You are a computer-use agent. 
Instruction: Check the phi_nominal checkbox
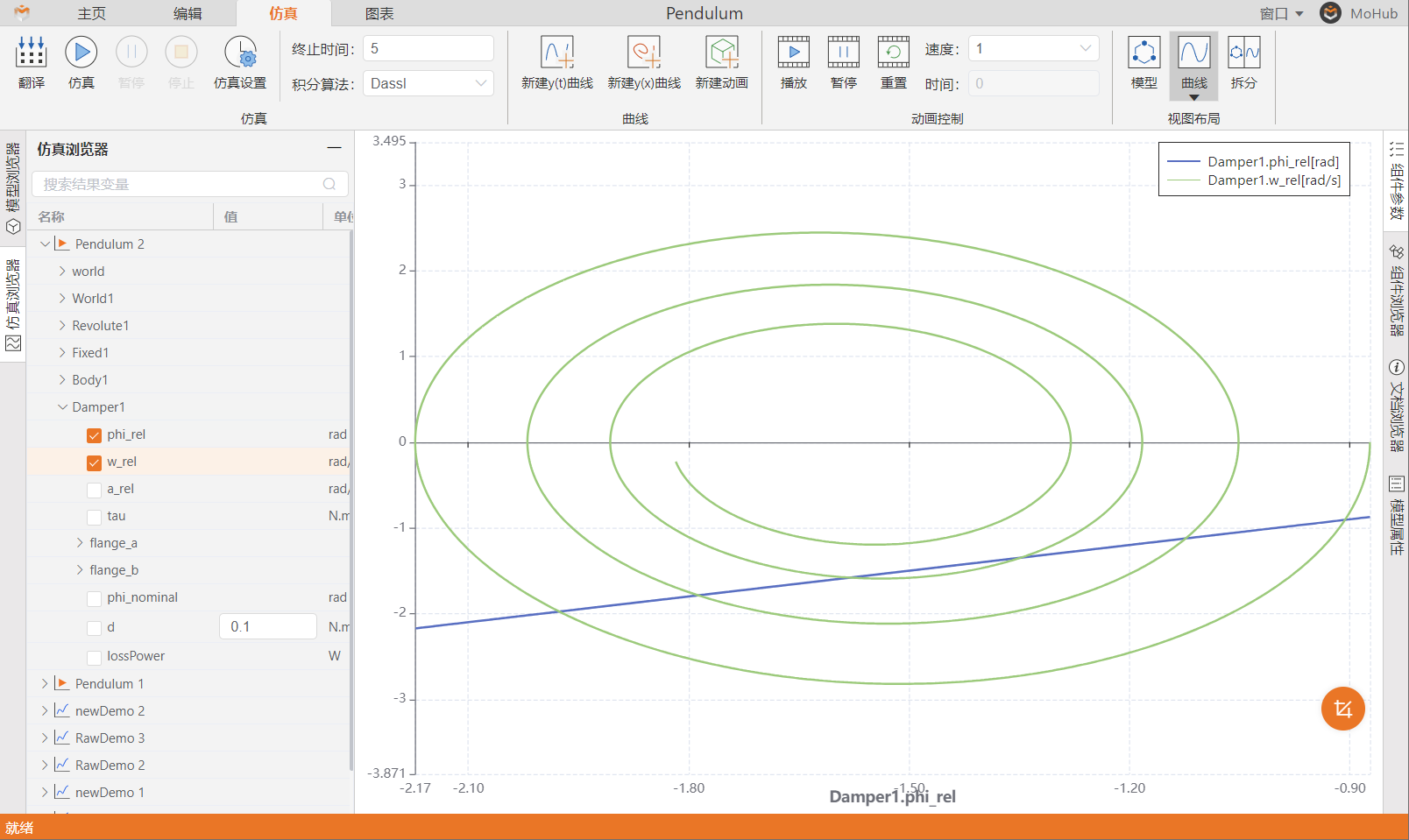pyautogui.click(x=94, y=597)
